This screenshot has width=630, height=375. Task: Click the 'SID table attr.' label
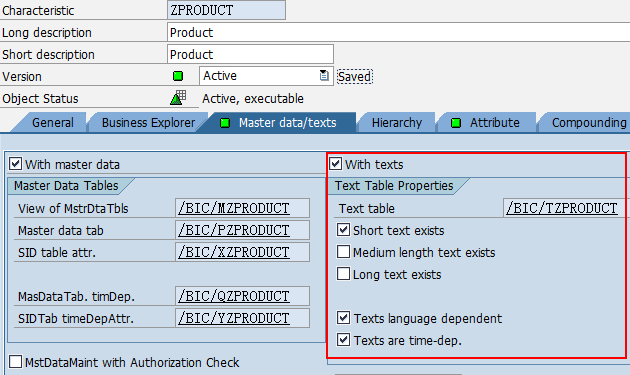pos(57,252)
